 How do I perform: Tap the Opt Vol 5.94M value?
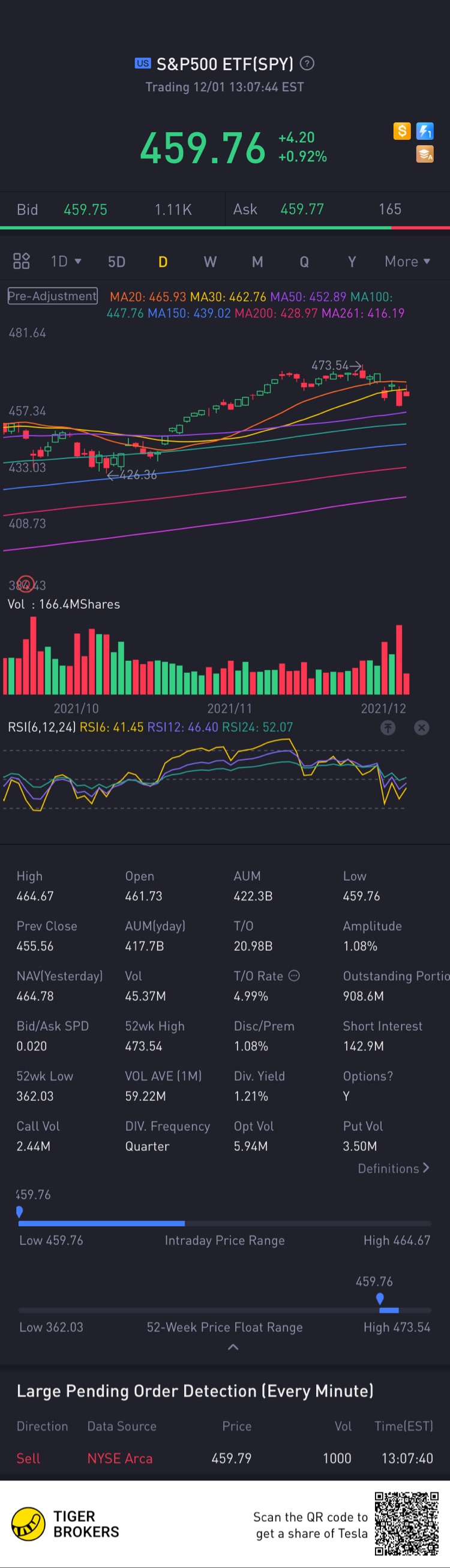point(251,1145)
